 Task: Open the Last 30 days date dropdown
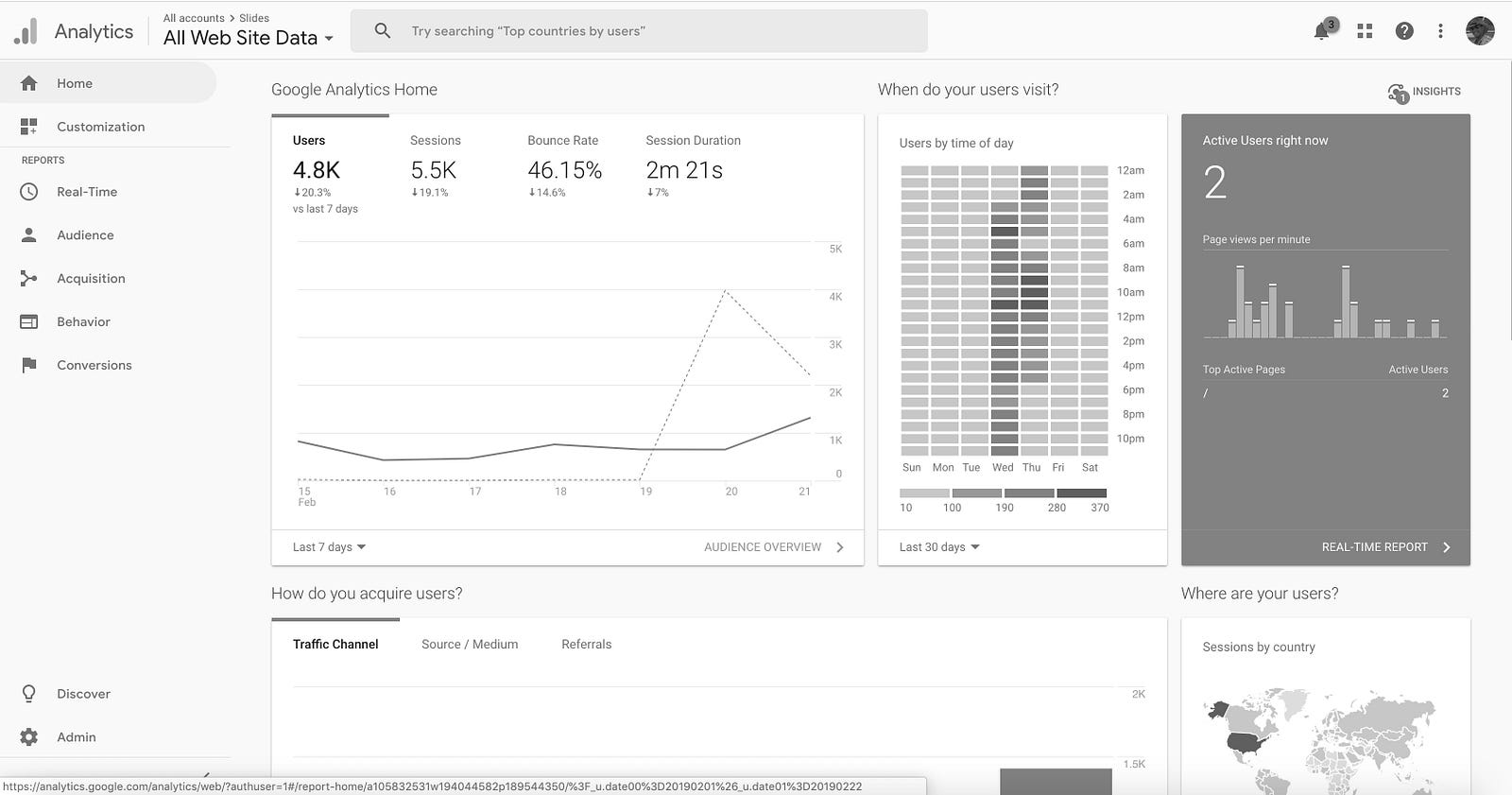point(939,547)
